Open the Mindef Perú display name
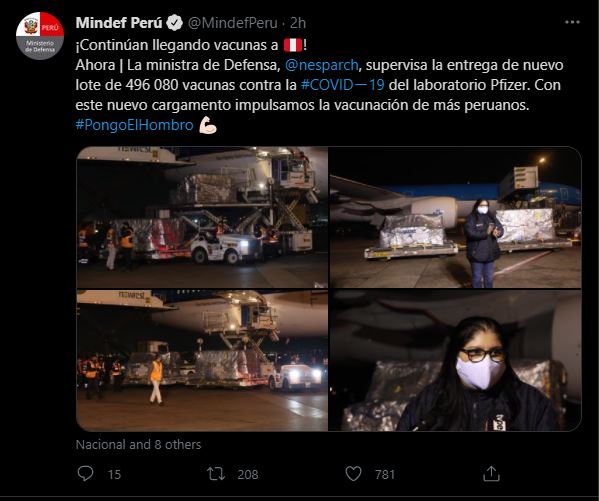 (119, 23)
